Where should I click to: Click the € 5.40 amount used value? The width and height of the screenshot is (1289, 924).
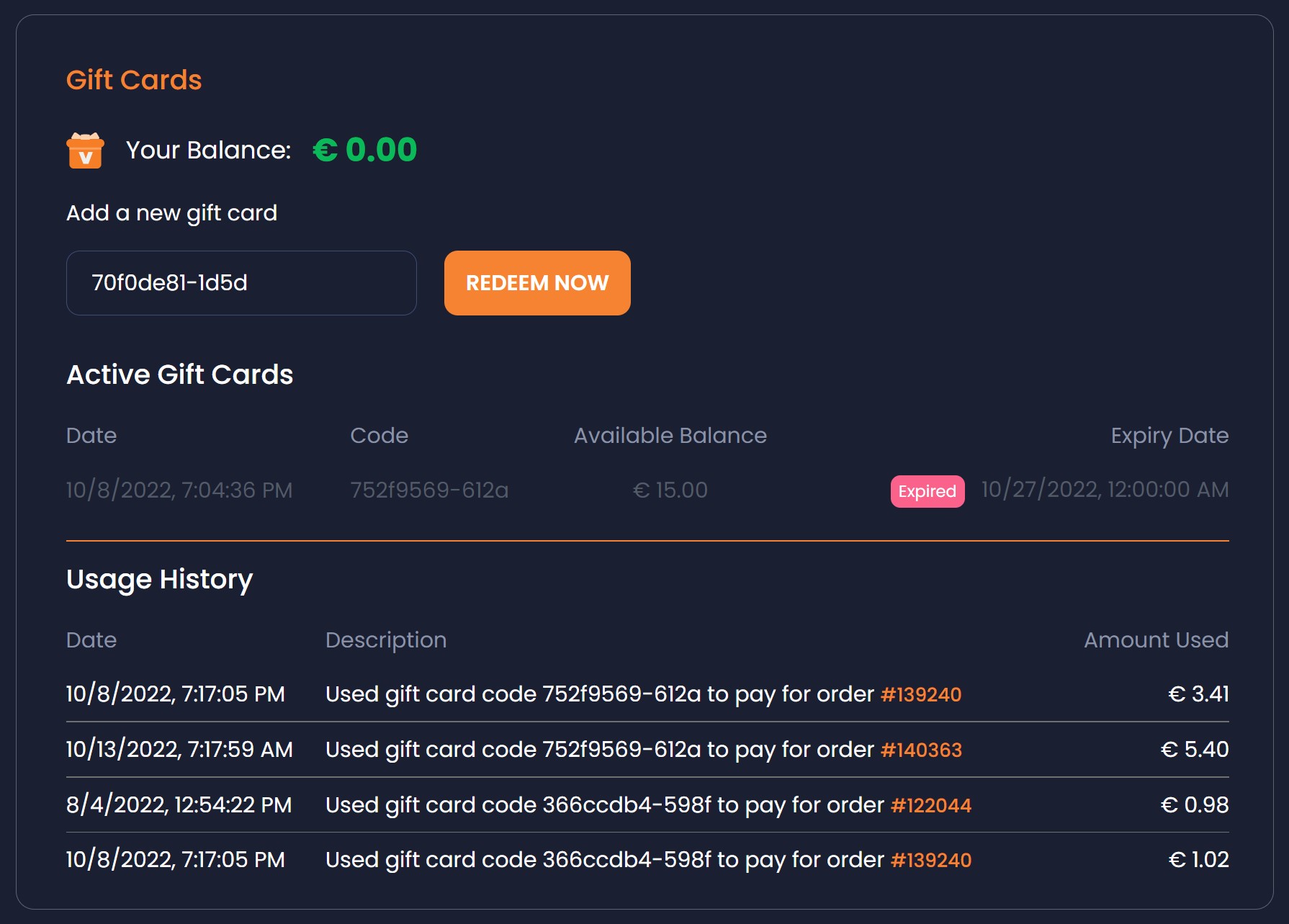coord(1194,750)
